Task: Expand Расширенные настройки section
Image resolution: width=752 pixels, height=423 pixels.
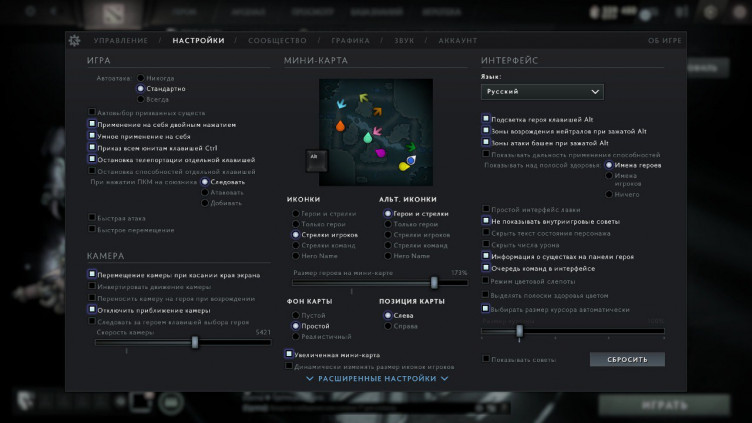Action: click(x=376, y=379)
